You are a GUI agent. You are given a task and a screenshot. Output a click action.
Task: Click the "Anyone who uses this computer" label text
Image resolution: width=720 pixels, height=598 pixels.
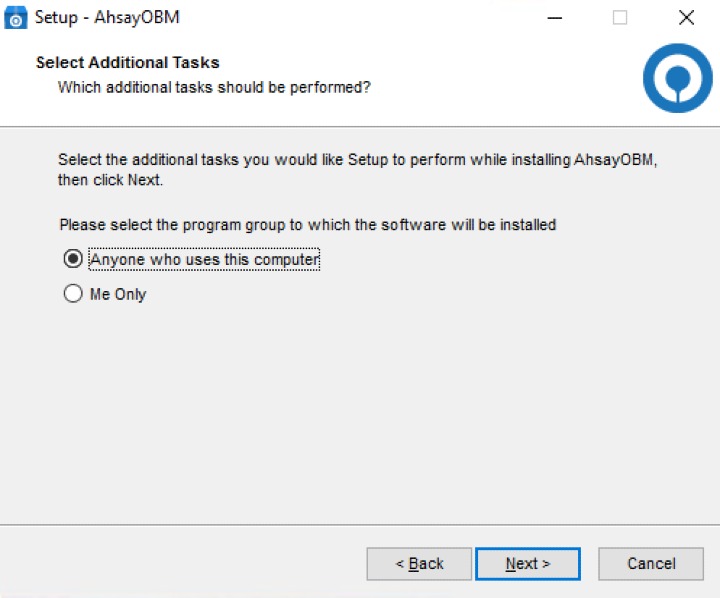pos(204,260)
